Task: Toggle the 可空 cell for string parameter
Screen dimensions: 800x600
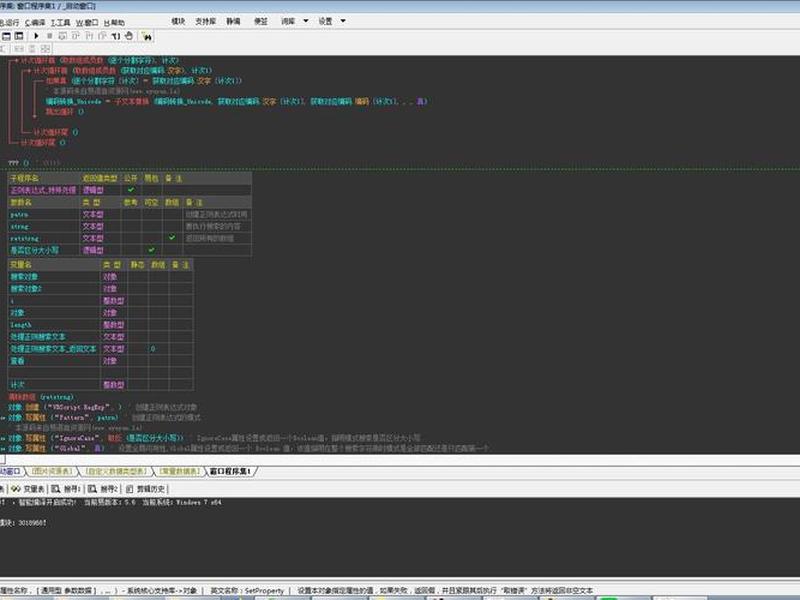Action: tap(152, 226)
